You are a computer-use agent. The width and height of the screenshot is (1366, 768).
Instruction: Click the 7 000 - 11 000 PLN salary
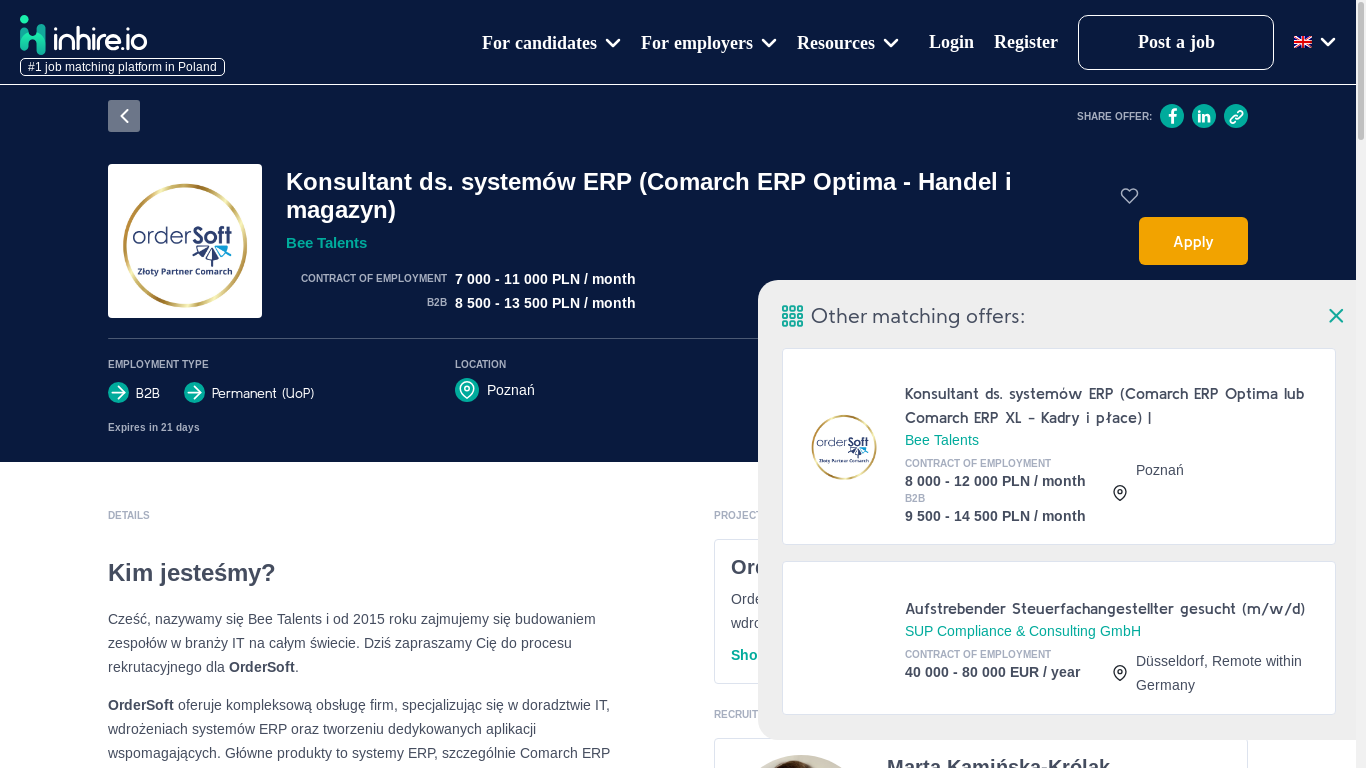545,279
